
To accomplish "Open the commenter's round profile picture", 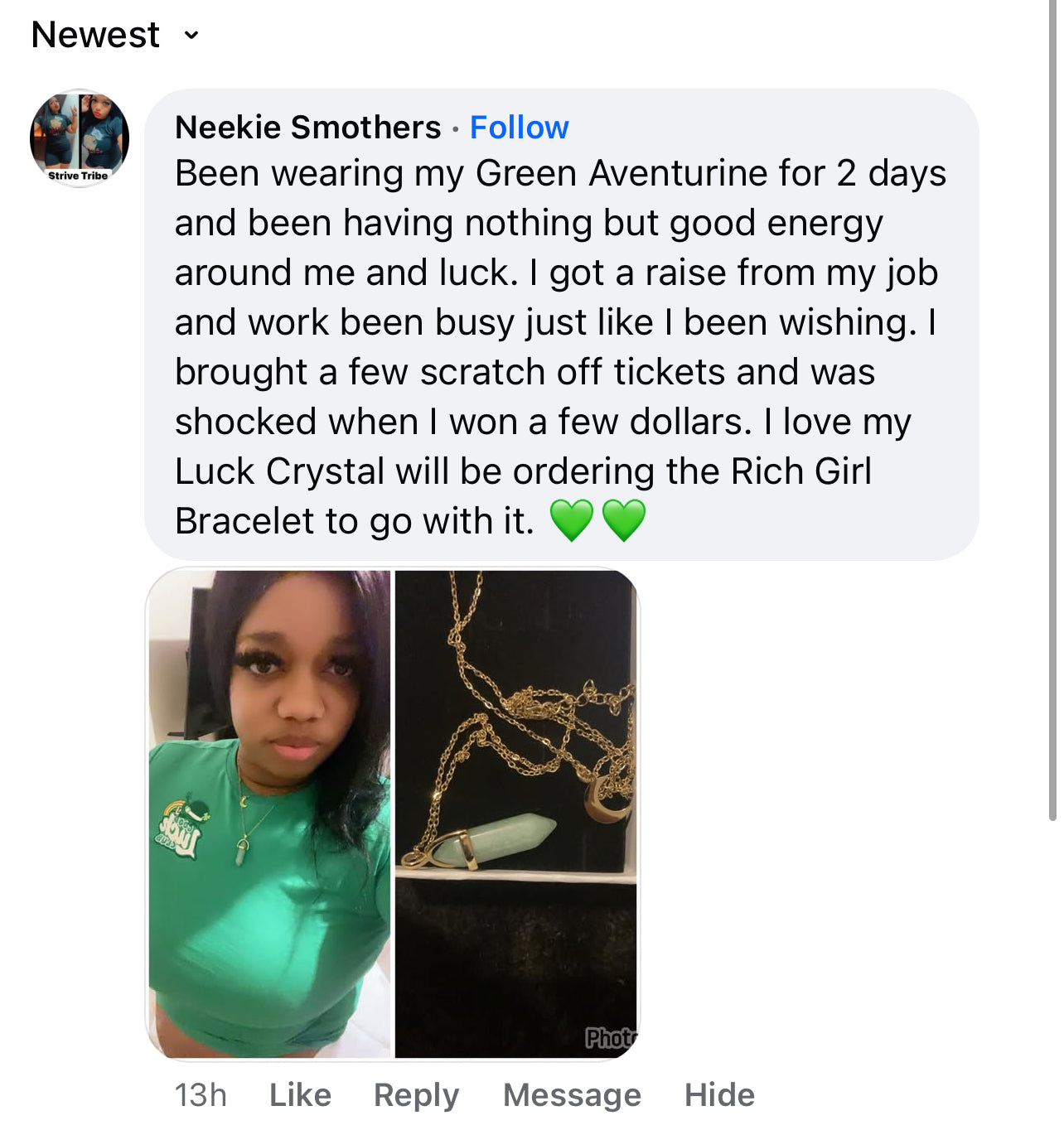I will pyautogui.click(x=80, y=138).
